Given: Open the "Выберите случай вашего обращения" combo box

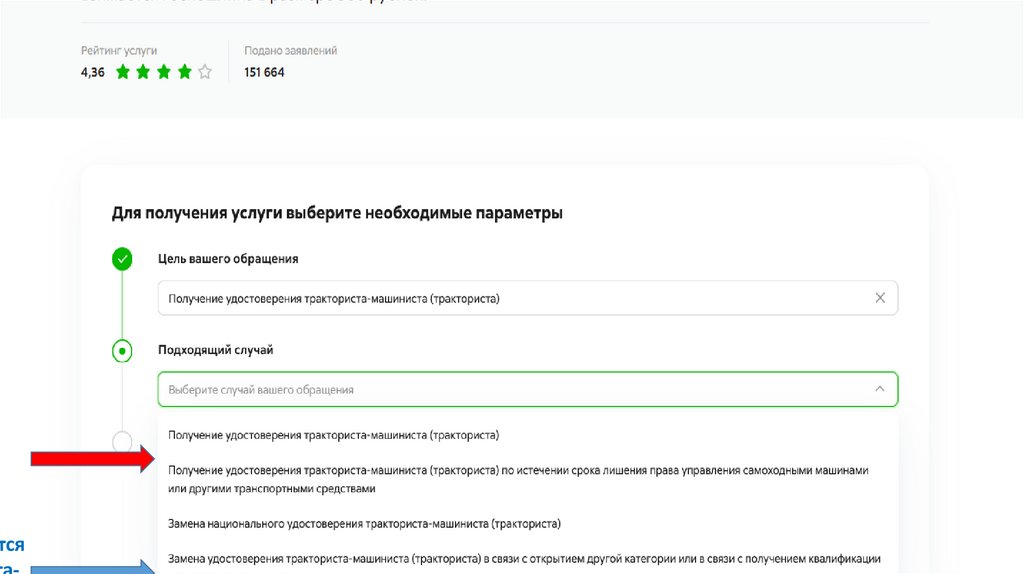Looking at the screenshot, I should [500, 389].
